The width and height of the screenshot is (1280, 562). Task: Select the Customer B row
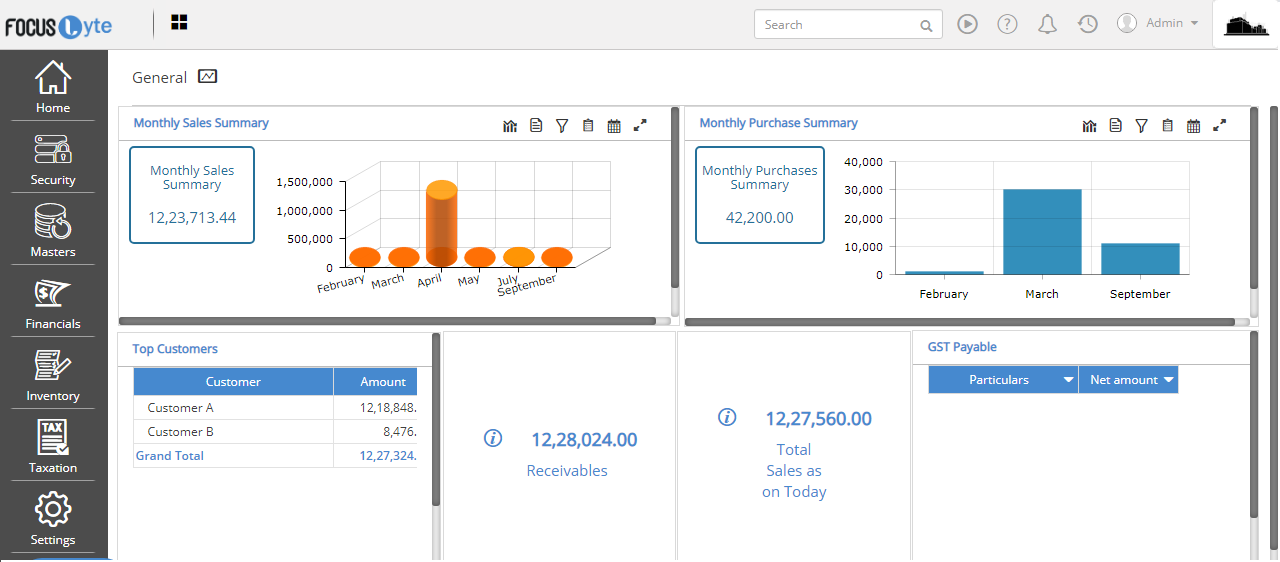(275, 432)
